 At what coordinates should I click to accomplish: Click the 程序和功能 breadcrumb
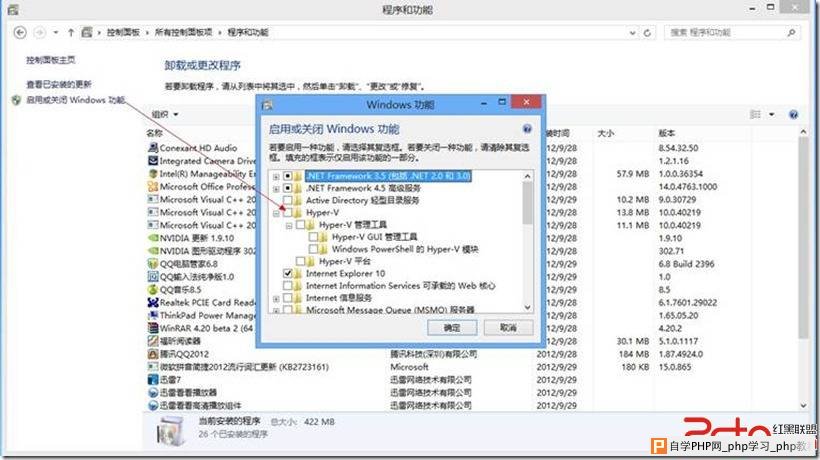248,32
